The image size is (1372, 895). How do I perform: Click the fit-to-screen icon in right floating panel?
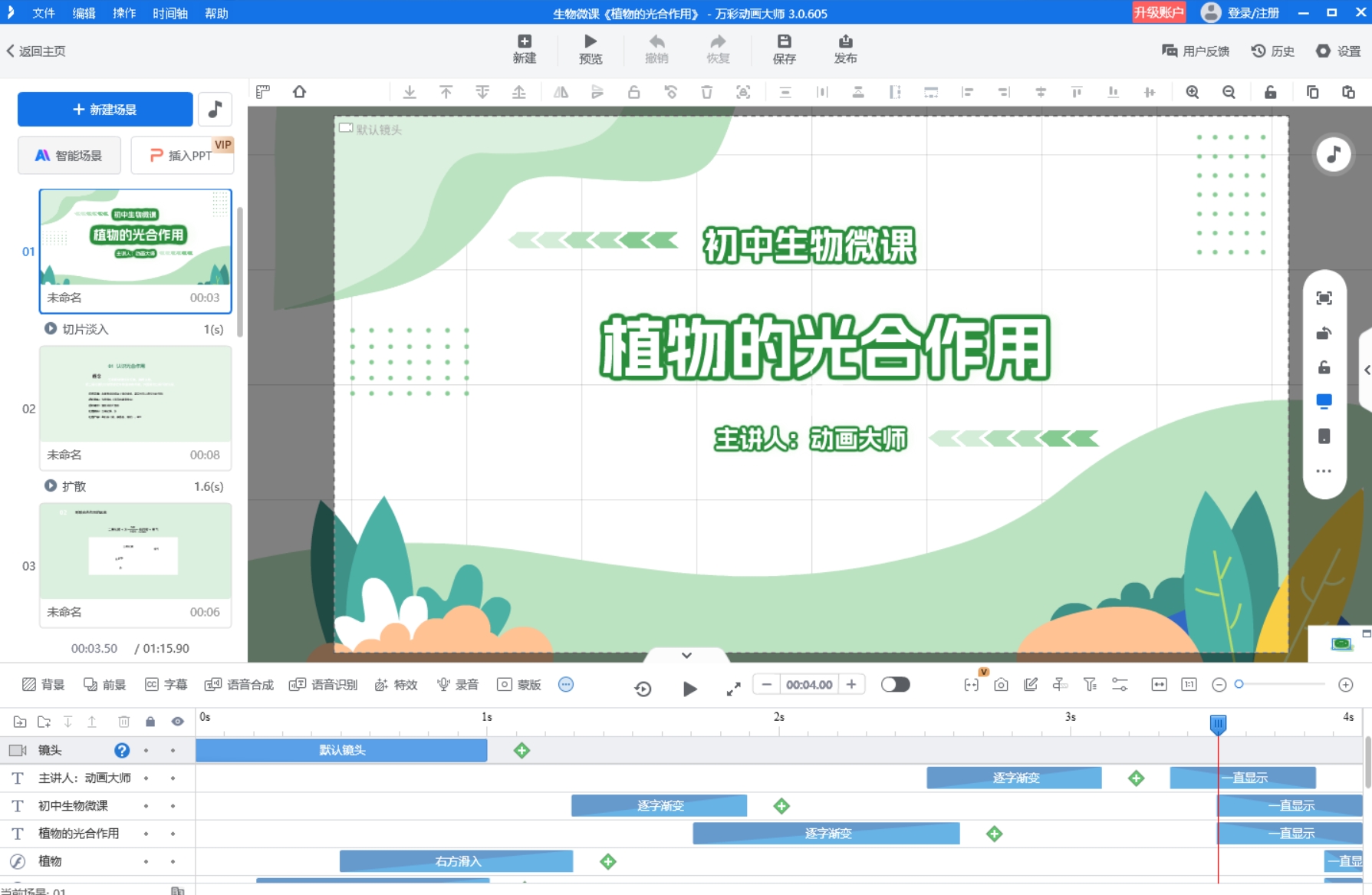[1324, 298]
